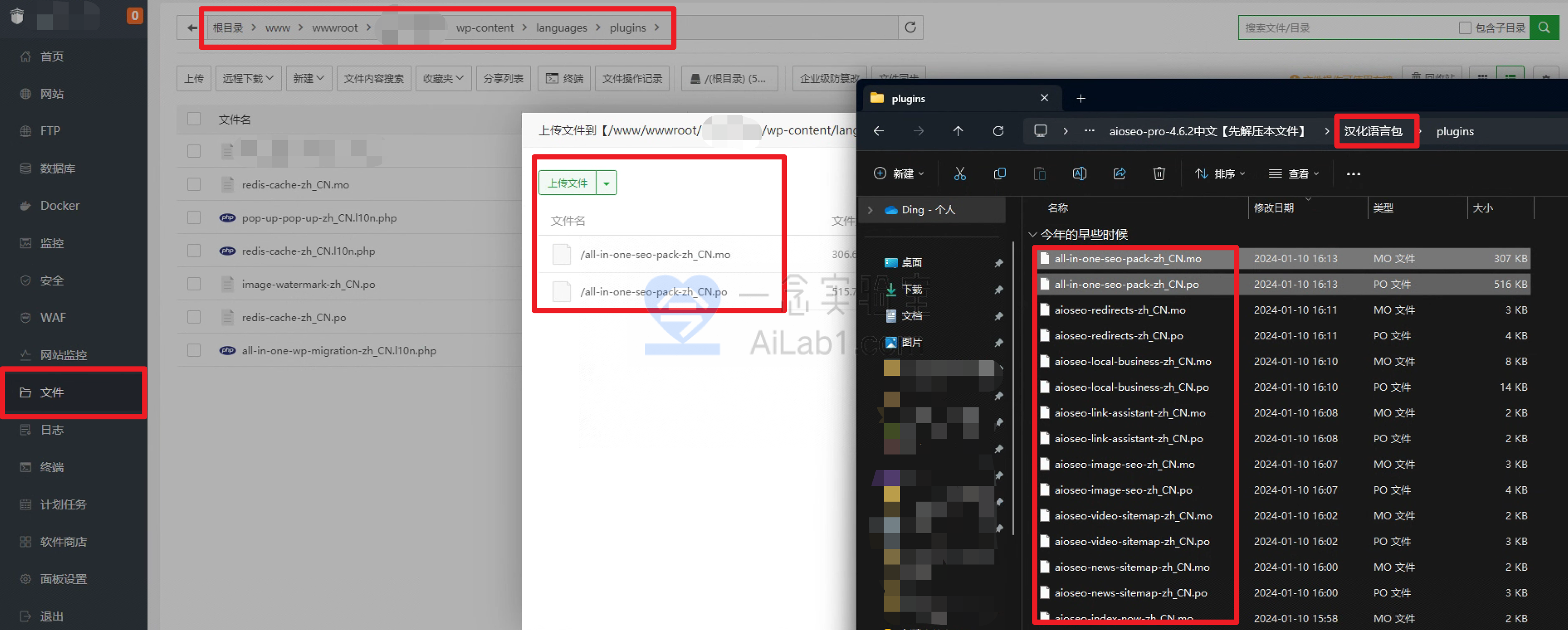
Task: Click the paste icon in Explorer
Action: coord(1040,174)
